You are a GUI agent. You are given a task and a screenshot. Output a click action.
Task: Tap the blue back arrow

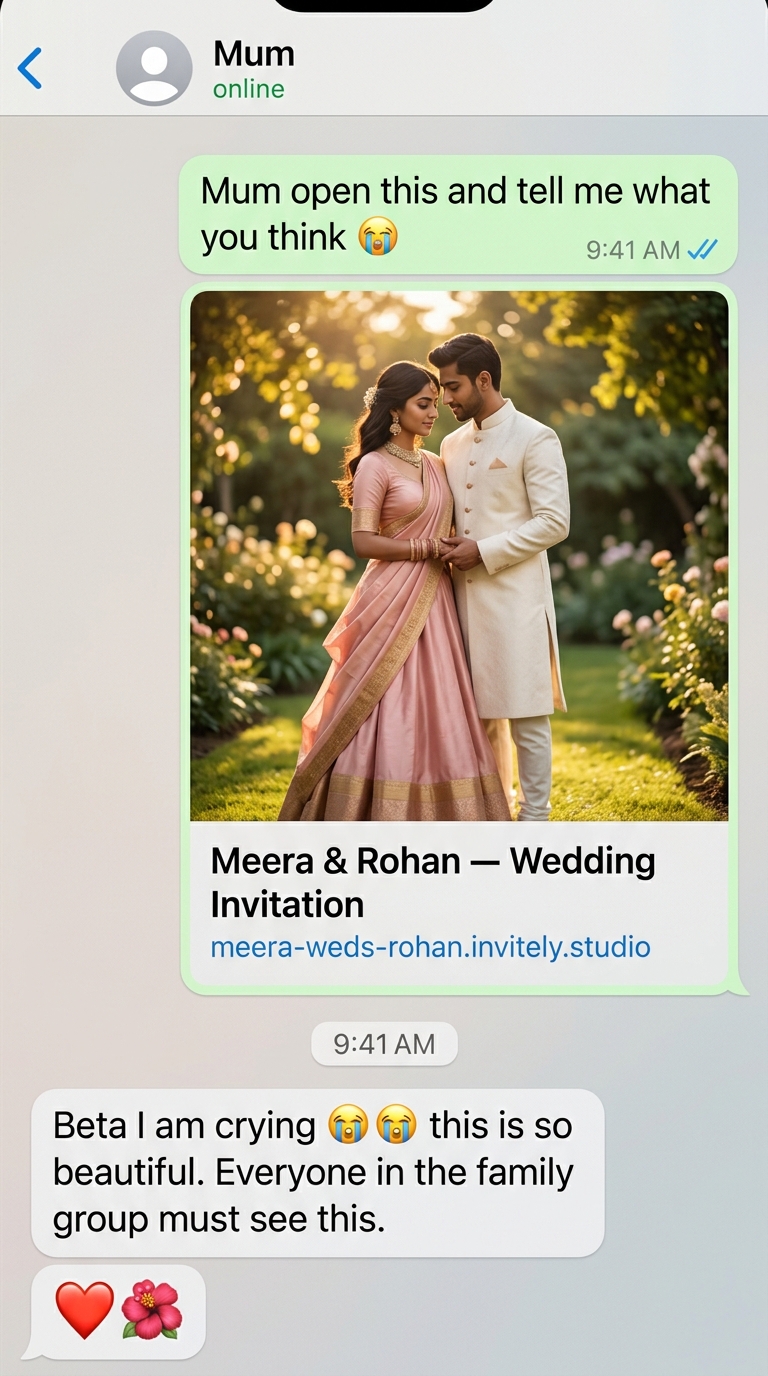pyautogui.click(x=30, y=69)
